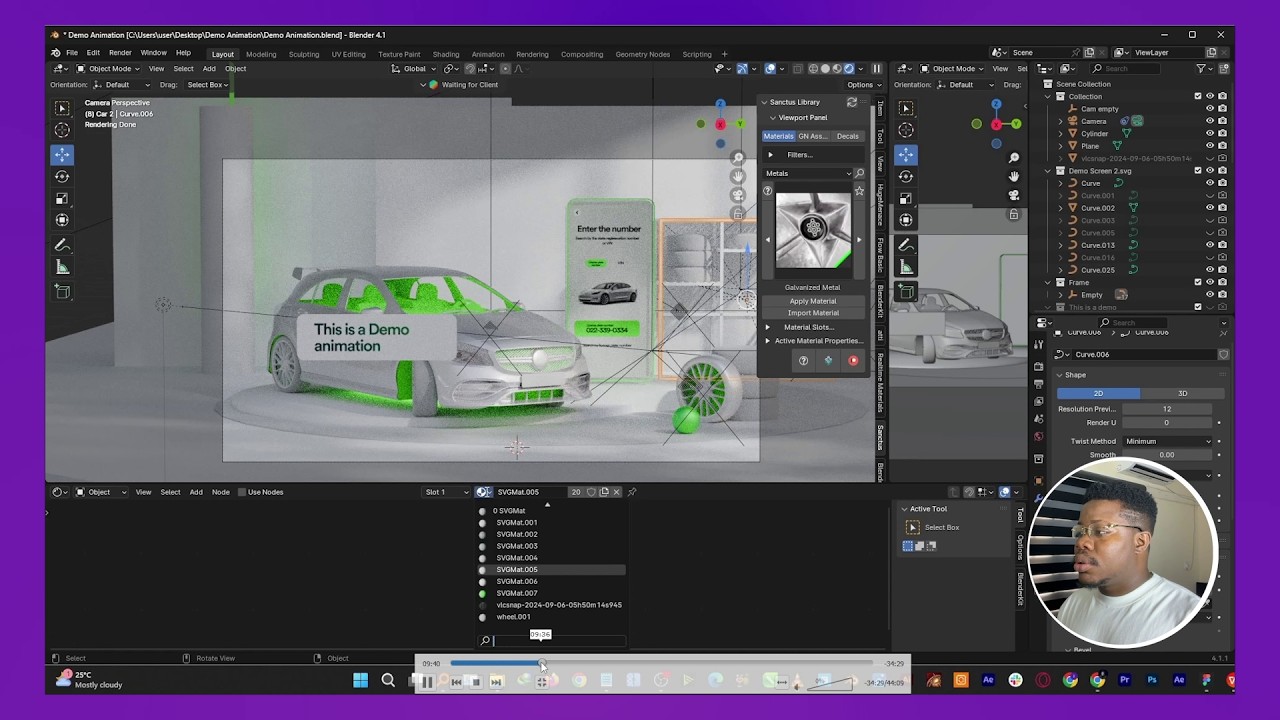Switch to the Animation workspace tab
The height and width of the screenshot is (720, 1280).
point(488,54)
